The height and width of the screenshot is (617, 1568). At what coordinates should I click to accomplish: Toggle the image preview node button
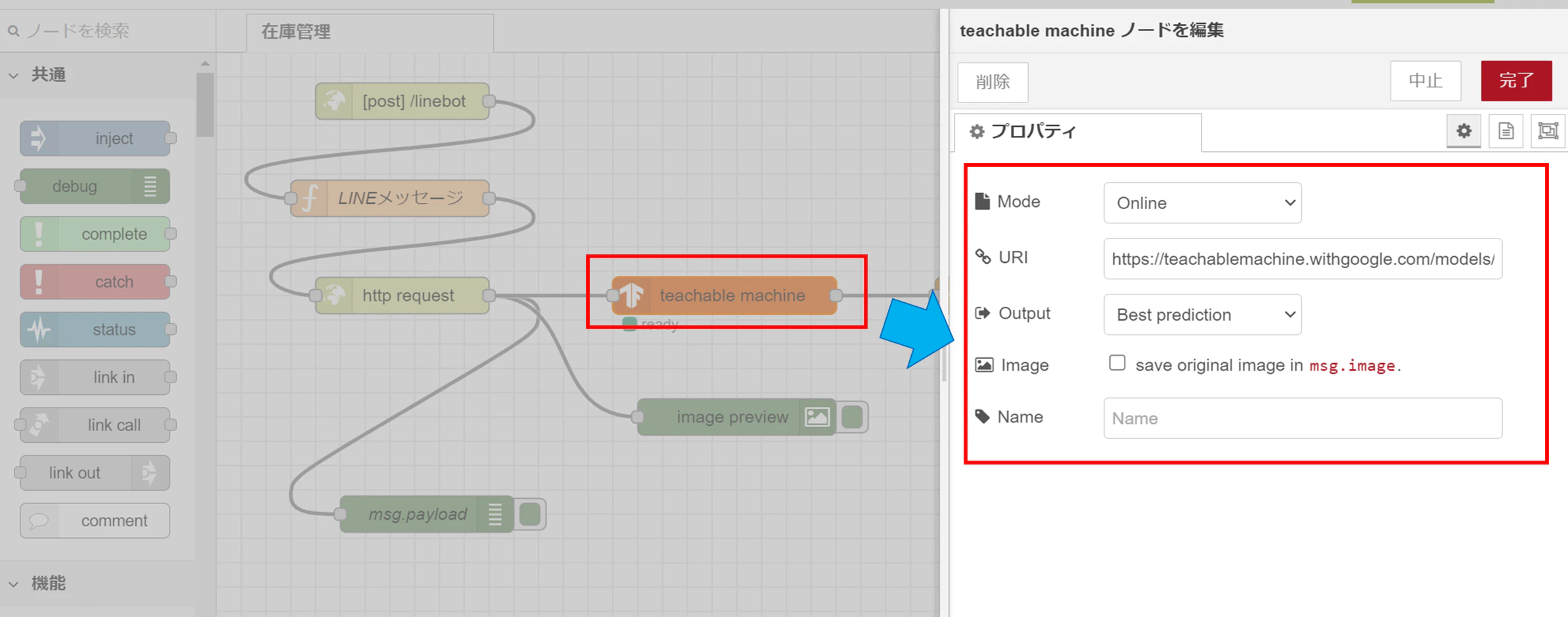coord(852,417)
